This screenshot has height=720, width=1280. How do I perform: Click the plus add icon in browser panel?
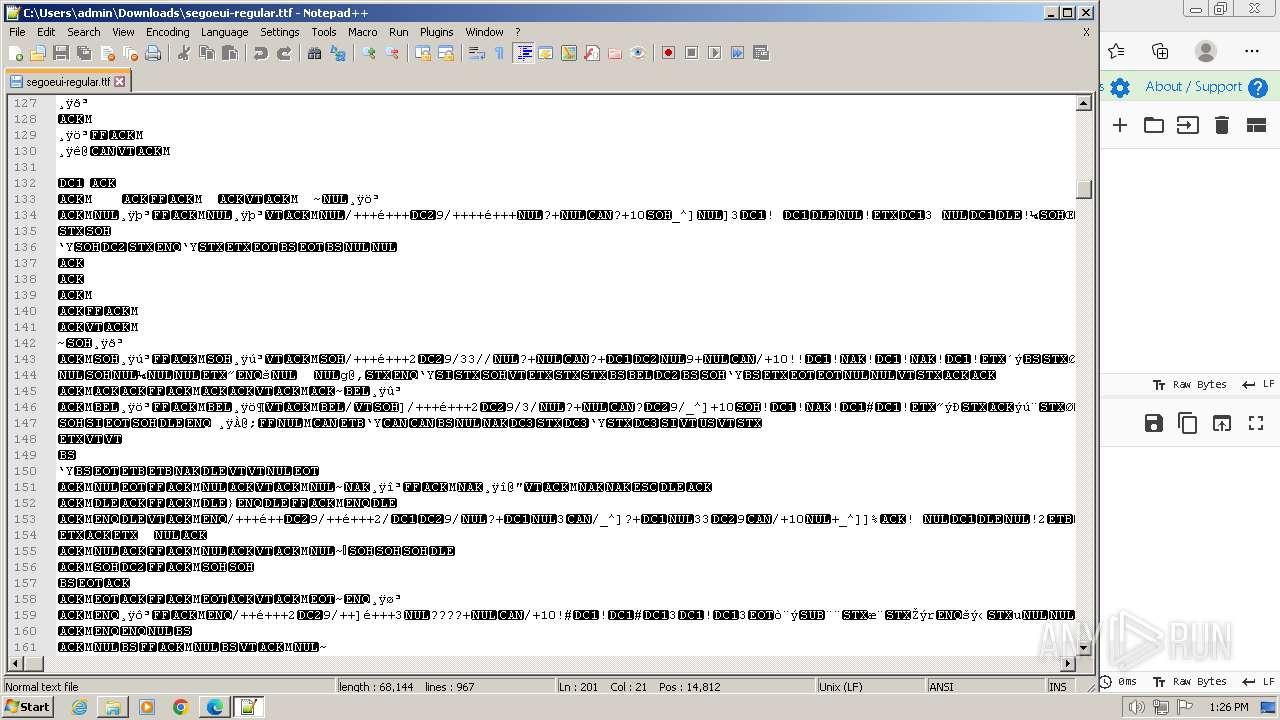(1120, 125)
